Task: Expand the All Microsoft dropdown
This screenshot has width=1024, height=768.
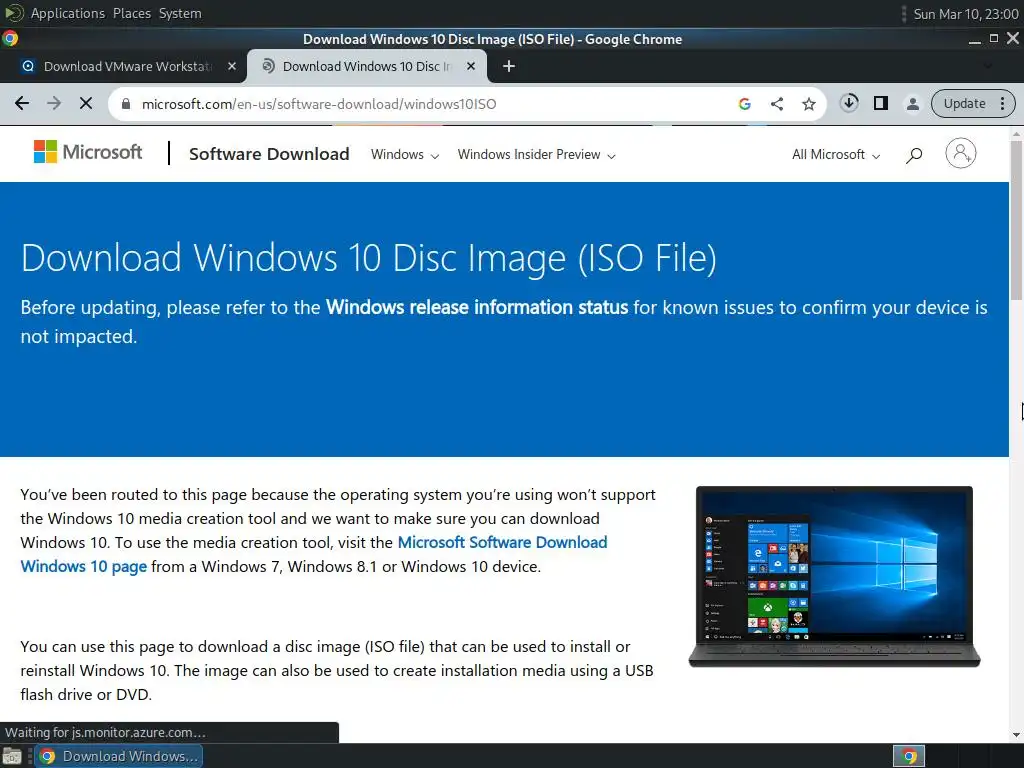Action: click(x=836, y=155)
